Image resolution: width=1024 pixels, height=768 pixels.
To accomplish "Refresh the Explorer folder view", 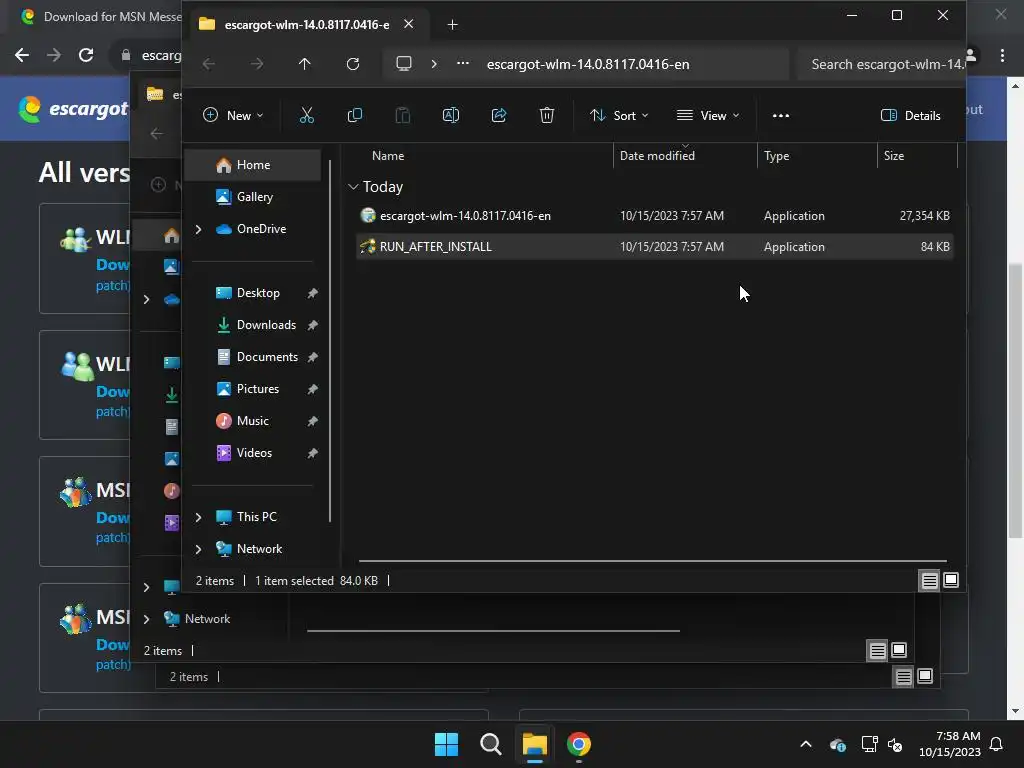I will pos(353,64).
